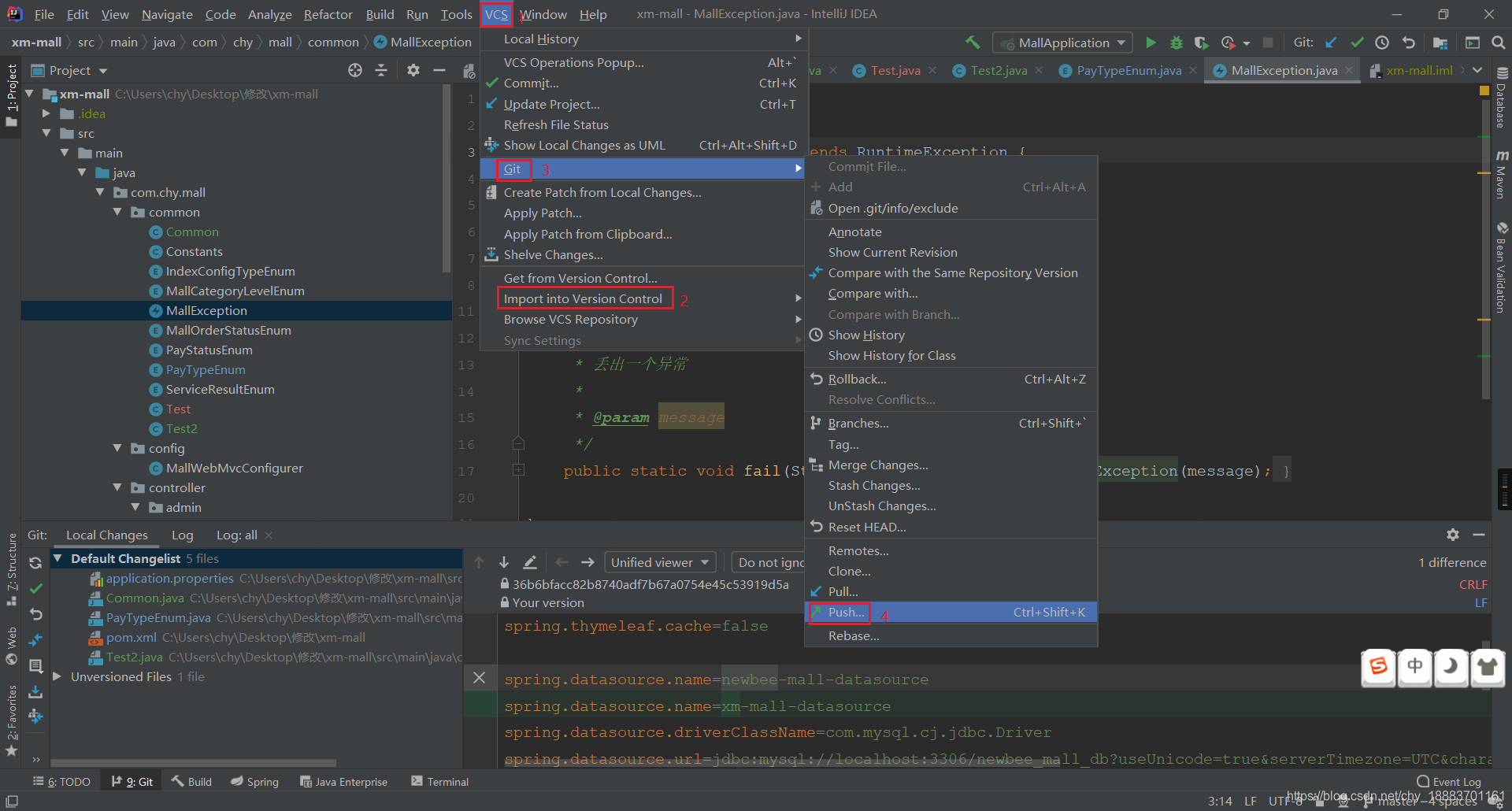Run MallApplication with Coverage shield icon
Image resolution: width=1512 pixels, height=811 pixels.
[x=1200, y=43]
